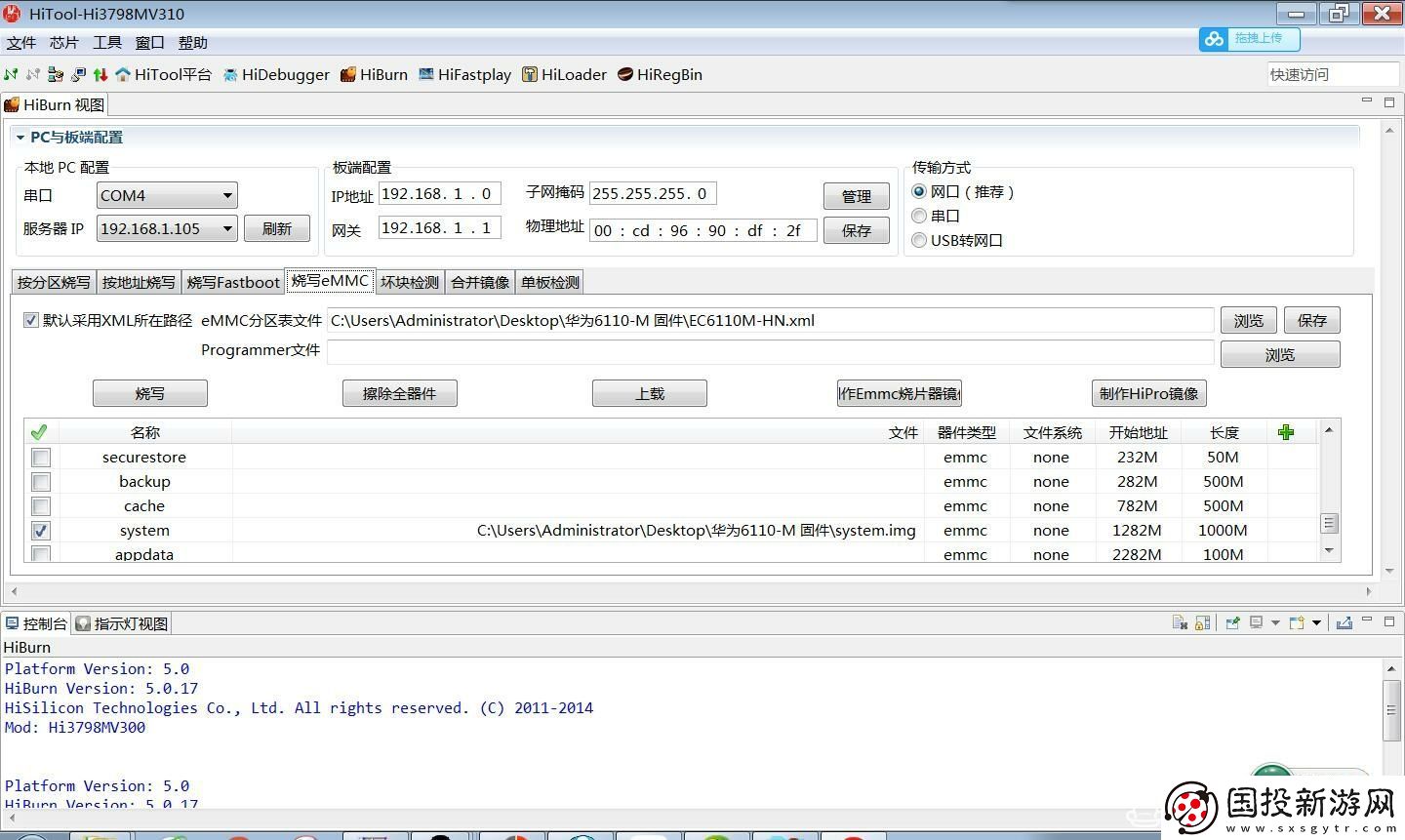This screenshot has width=1405, height=840.
Task: Select 串口 transfer mode radio button
Action: click(x=919, y=216)
